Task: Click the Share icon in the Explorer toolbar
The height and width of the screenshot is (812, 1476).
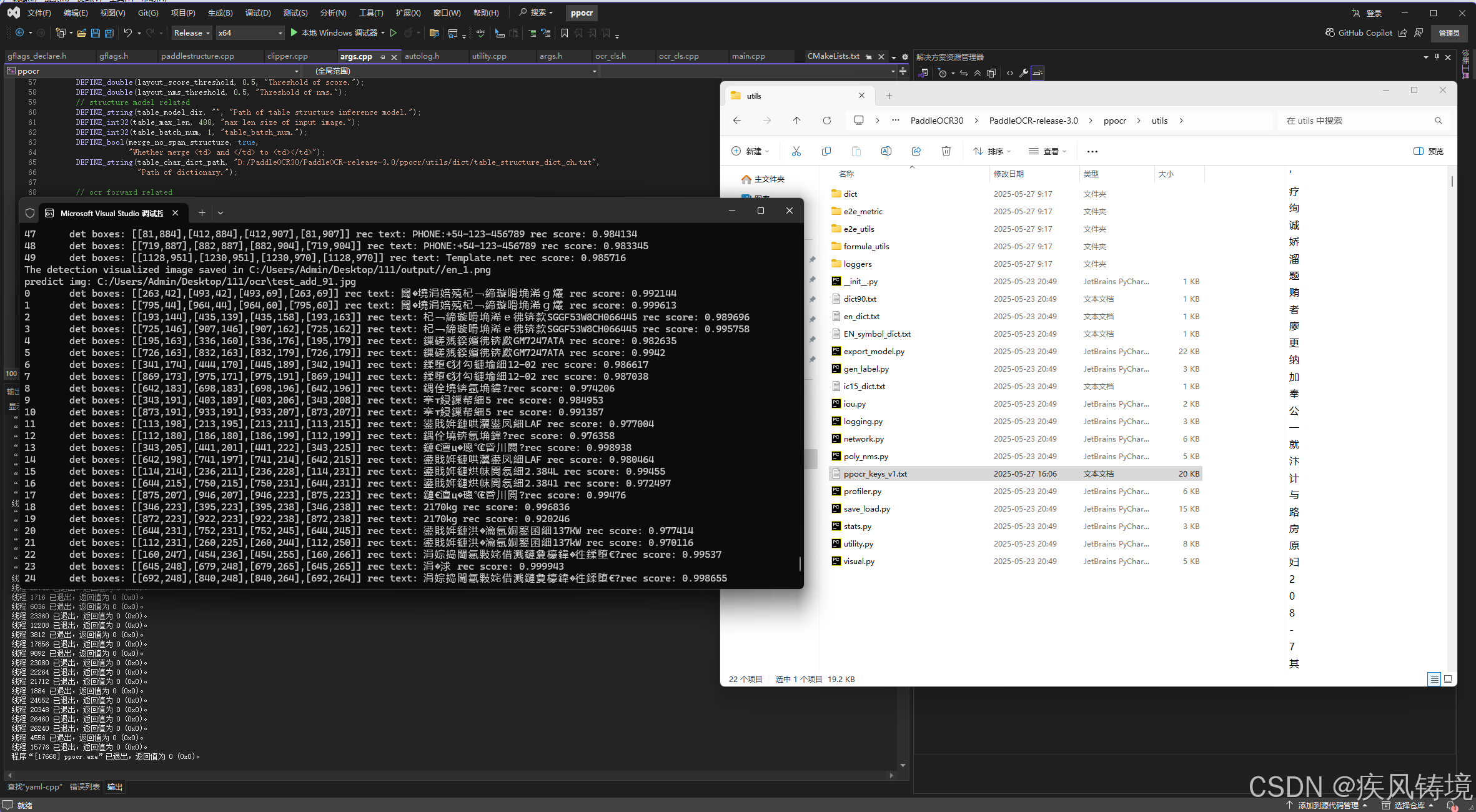Action: 916,151
